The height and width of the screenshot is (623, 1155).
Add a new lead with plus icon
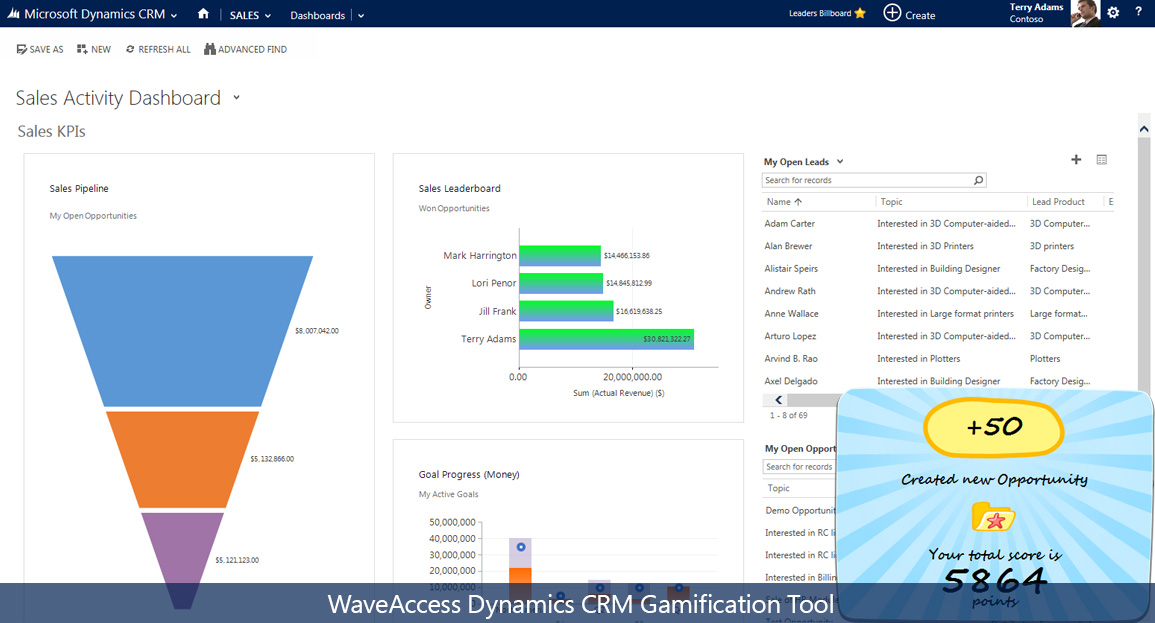click(x=1076, y=159)
